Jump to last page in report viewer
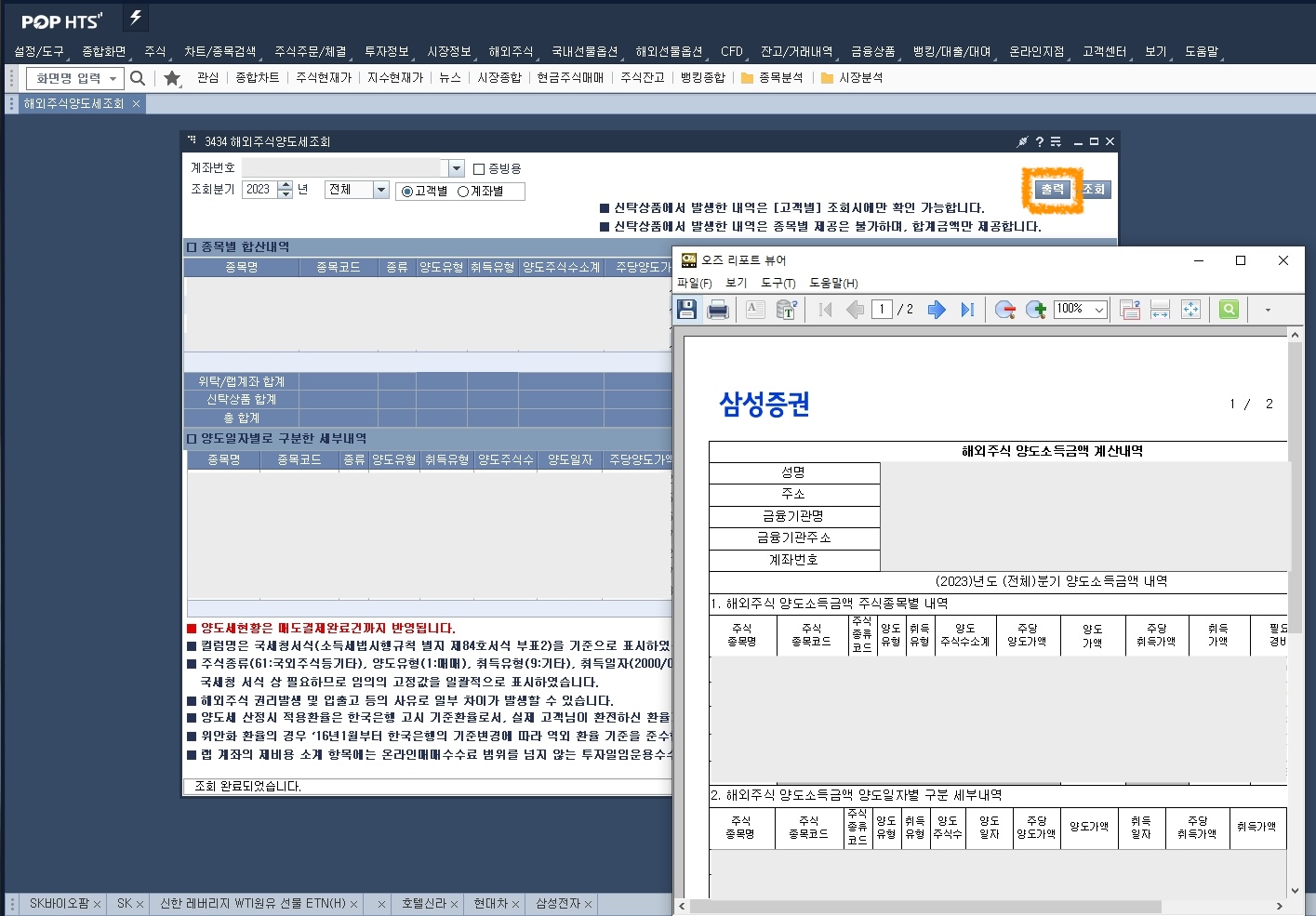The height and width of the screenshot is (916, 1316). [967, 310]
